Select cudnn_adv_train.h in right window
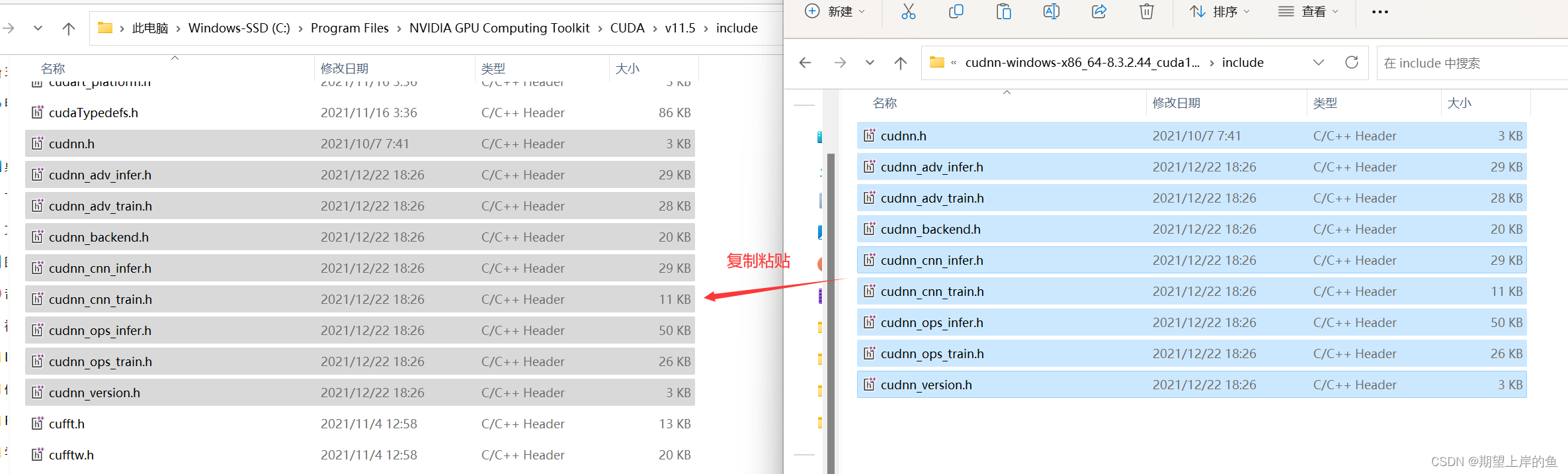The image size is (1568, 474). coord(1192,199)
